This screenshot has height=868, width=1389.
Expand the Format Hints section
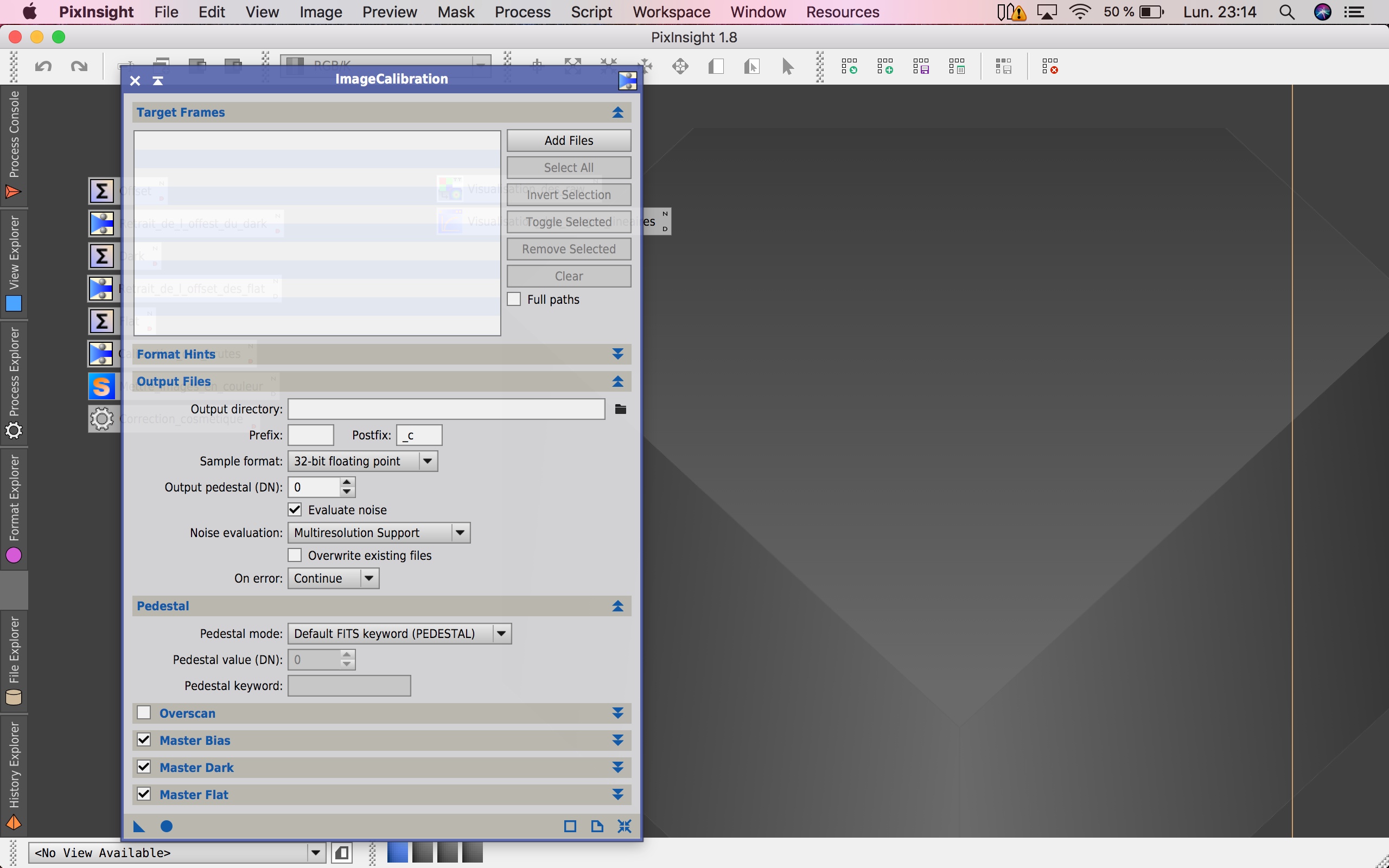coord(617,354)
